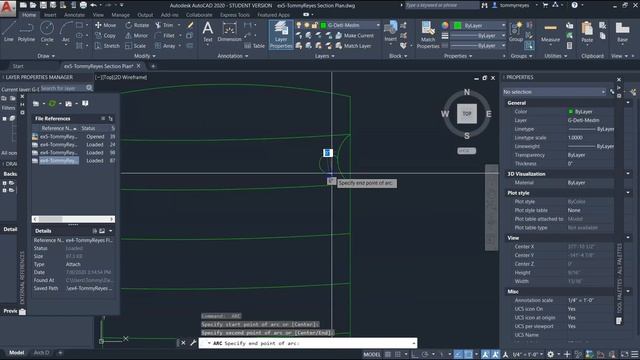Click TOP face of the ViewCube
Viewport: 640px width, 360px height.
click(467, 113)
